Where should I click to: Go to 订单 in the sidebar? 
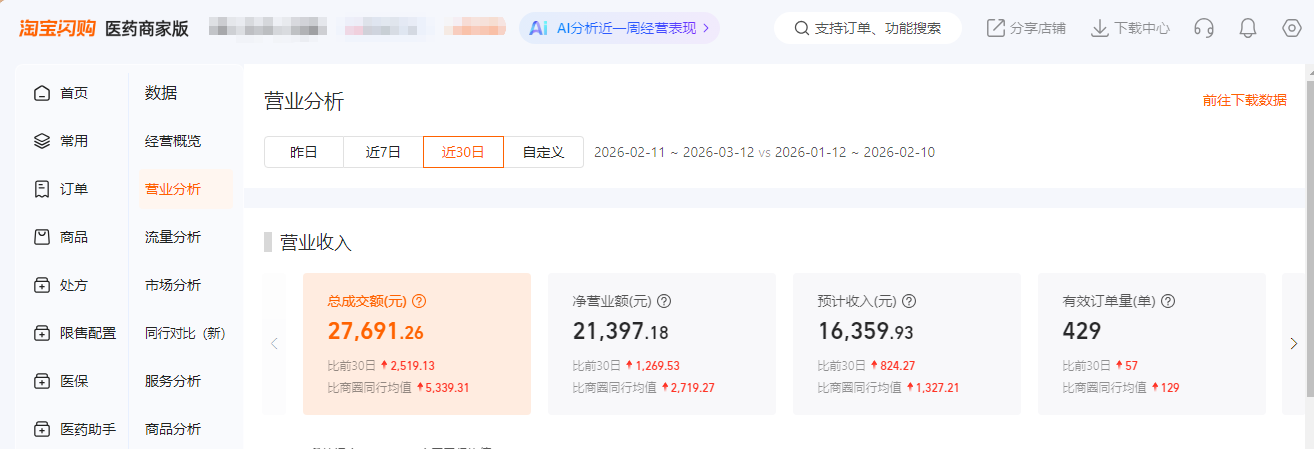(x=73, y=189)
